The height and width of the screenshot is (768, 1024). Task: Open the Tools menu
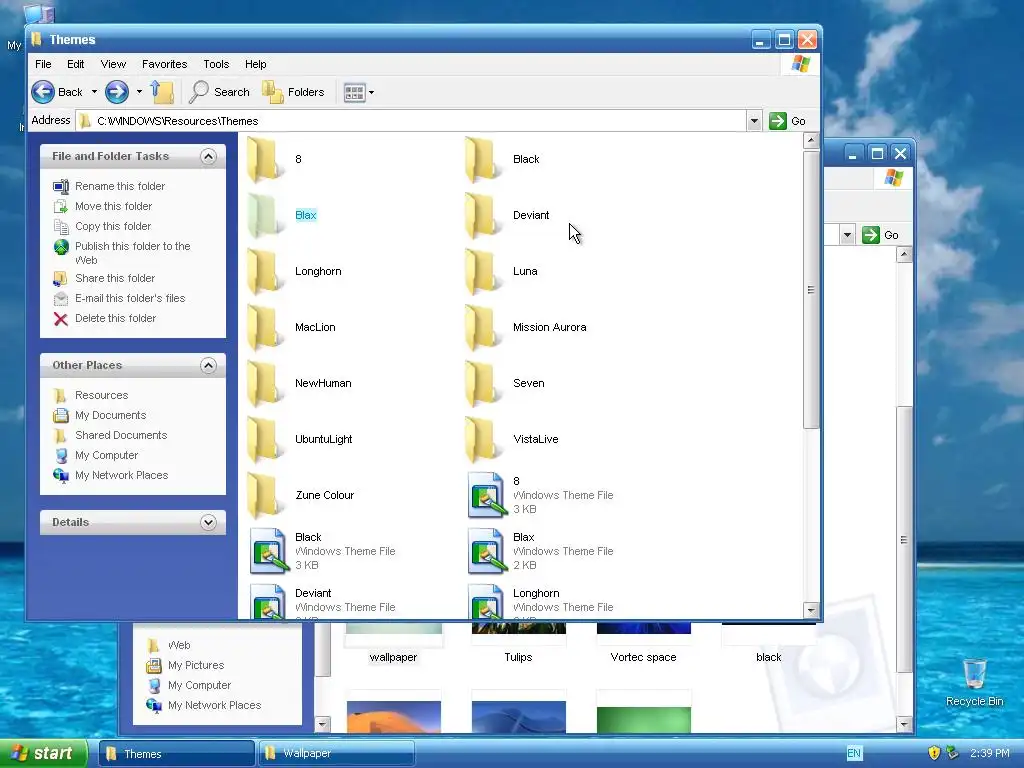216,64
